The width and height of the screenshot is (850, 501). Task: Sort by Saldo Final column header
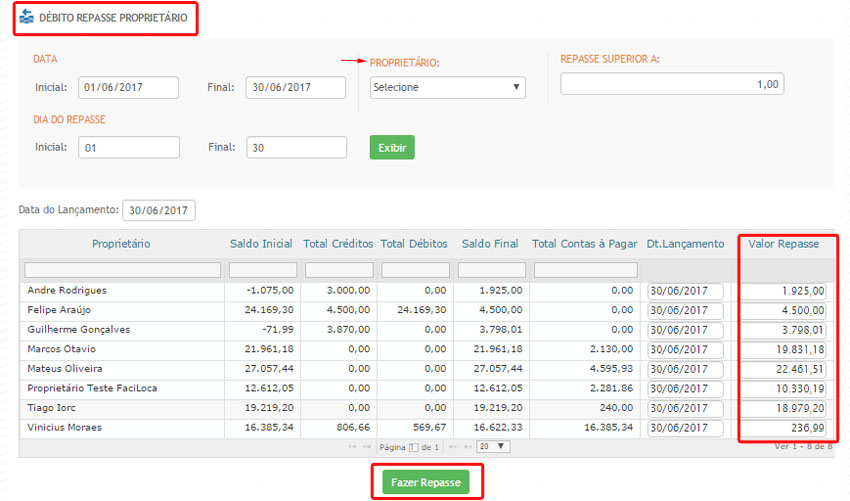point(490,243)
